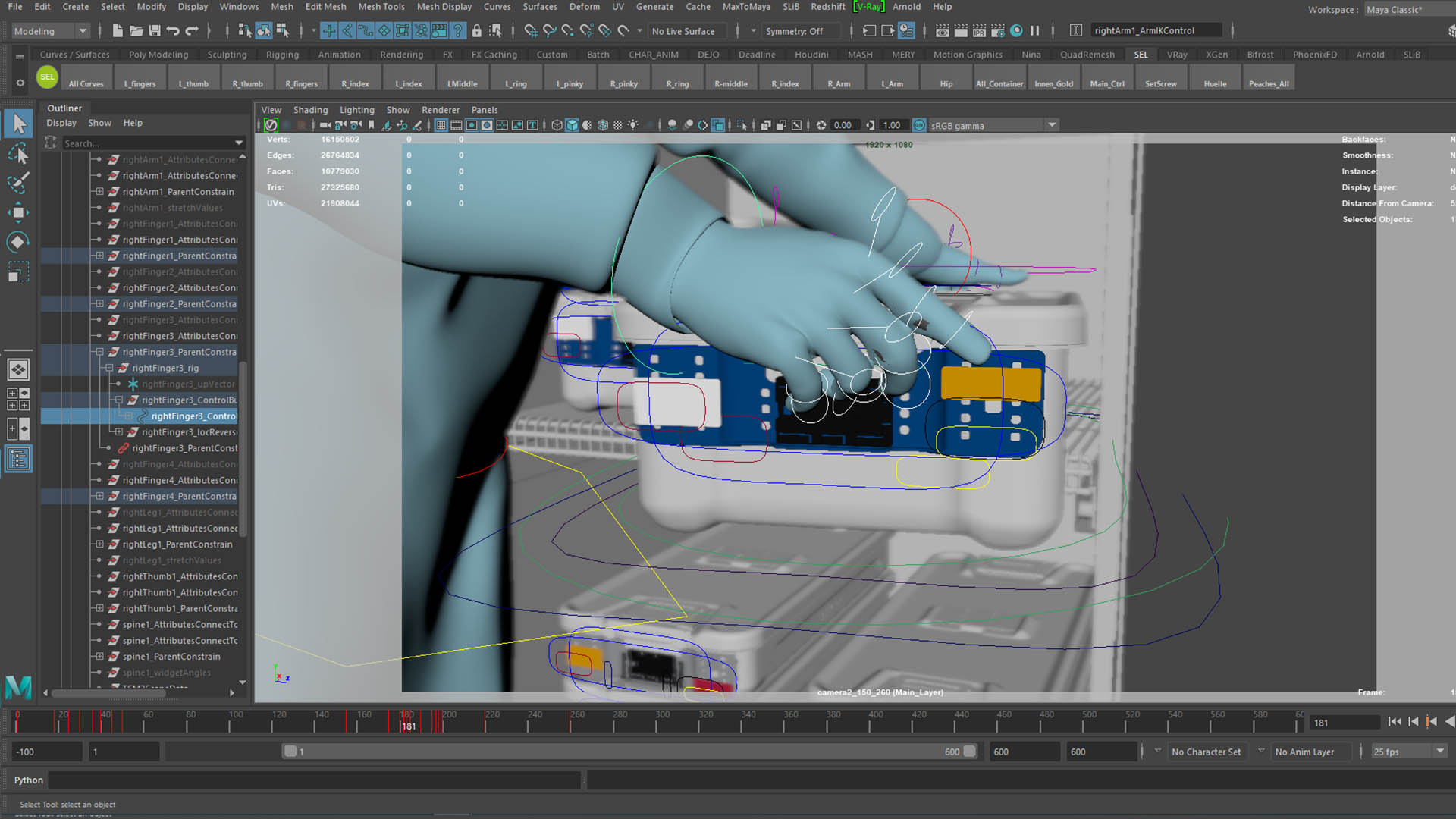Click the All Curves shelf button
1456x819 pixels.
point(86,78)
